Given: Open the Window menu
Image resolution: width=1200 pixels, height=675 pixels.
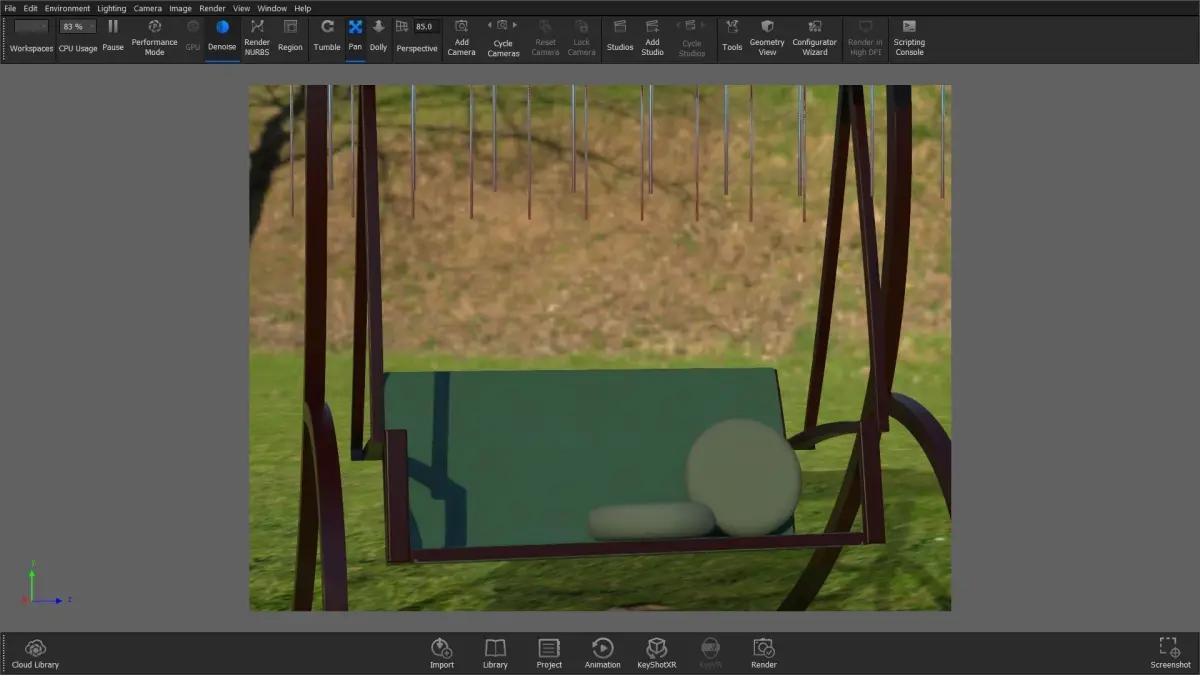Looking at the screenshot, I should point(272,8).
